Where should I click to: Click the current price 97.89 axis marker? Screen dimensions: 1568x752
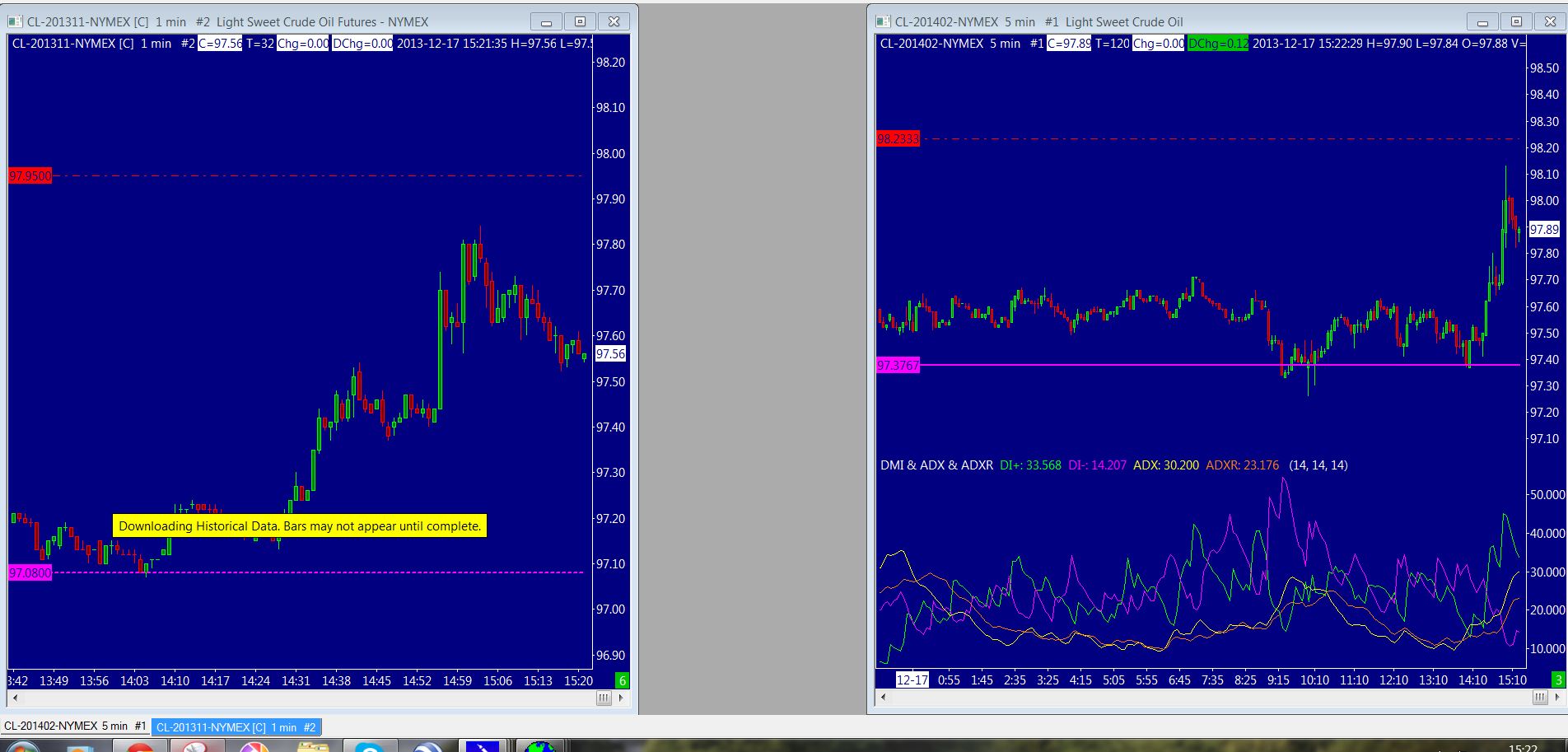click(x=1544, y=229)
